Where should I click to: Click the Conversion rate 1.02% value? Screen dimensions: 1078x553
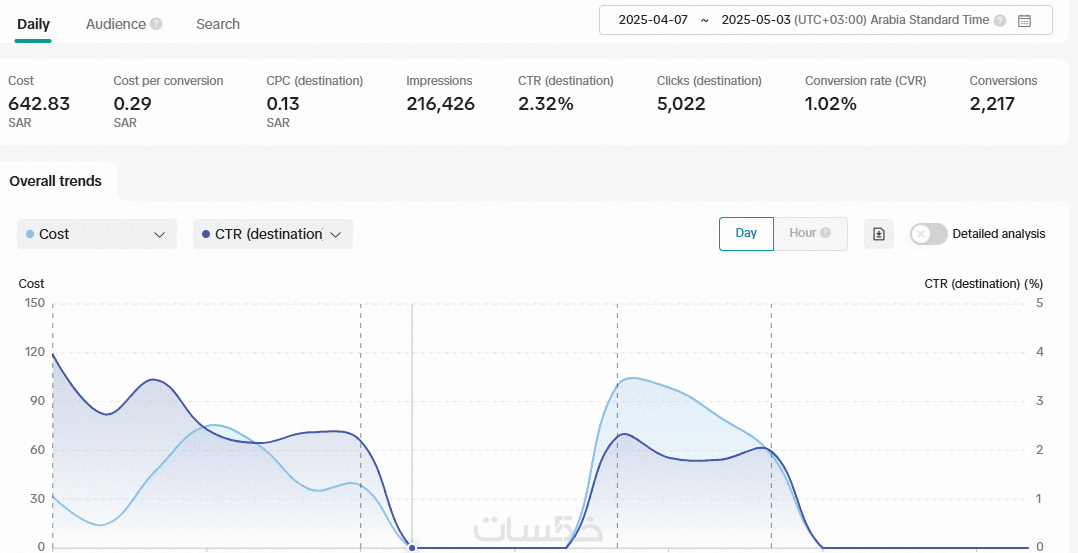coord(831,104)
